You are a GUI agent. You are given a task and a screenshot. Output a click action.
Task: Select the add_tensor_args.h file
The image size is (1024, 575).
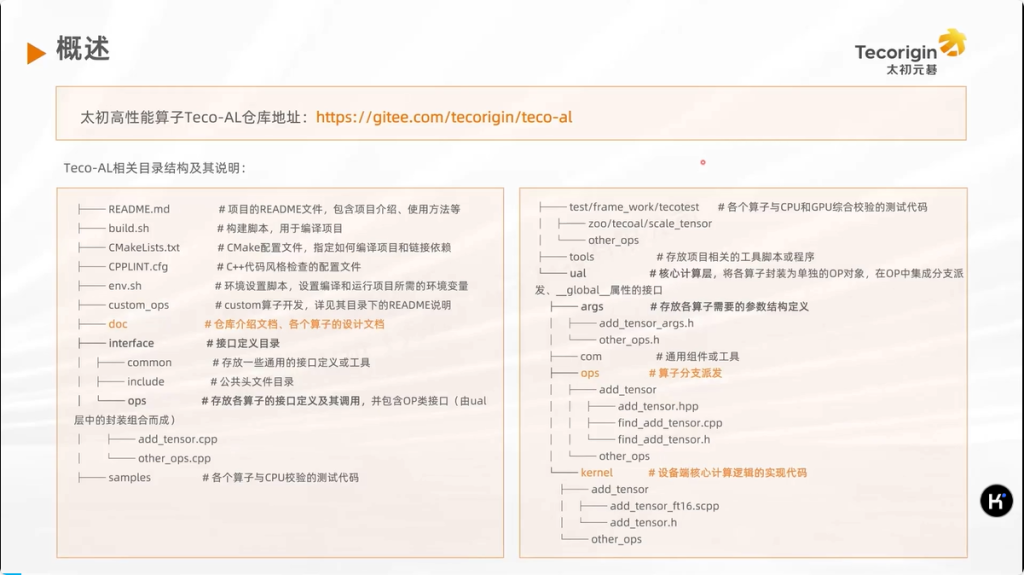[x=646, y=323]
